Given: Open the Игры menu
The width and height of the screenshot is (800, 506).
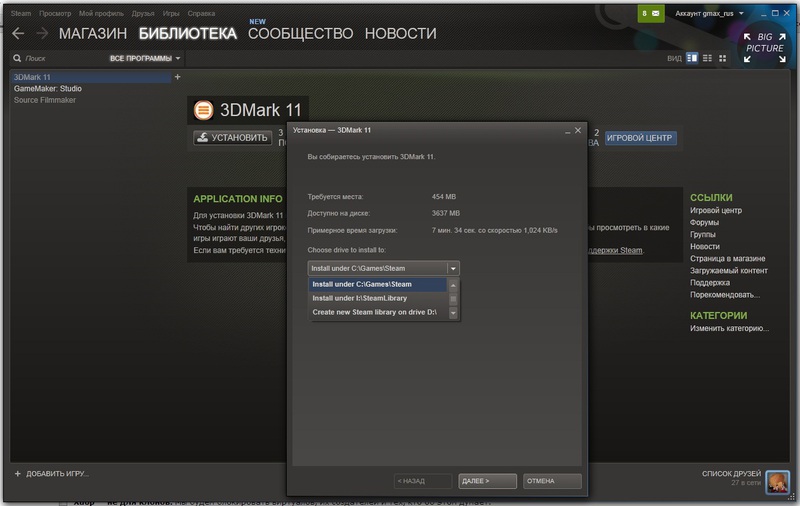Looking at the screenshot, I should tap(171, 13).
